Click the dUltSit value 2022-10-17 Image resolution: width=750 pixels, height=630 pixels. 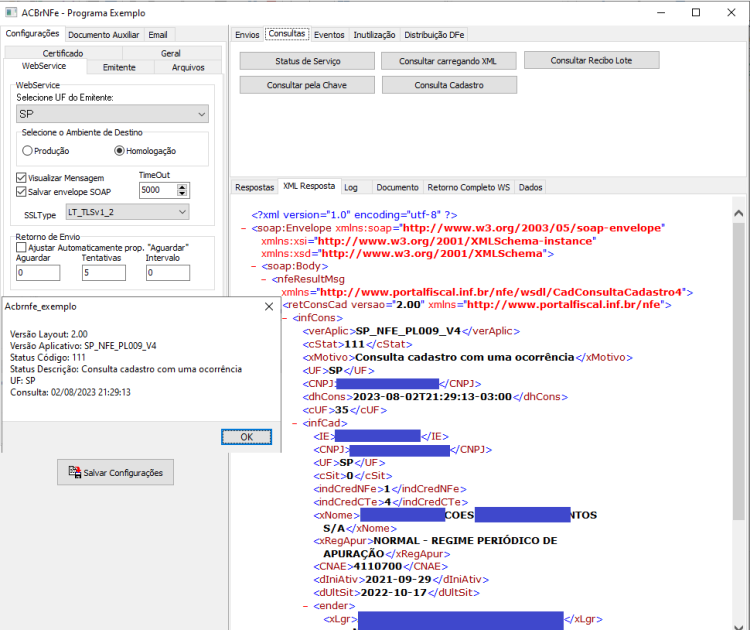[x=393, y=593]
